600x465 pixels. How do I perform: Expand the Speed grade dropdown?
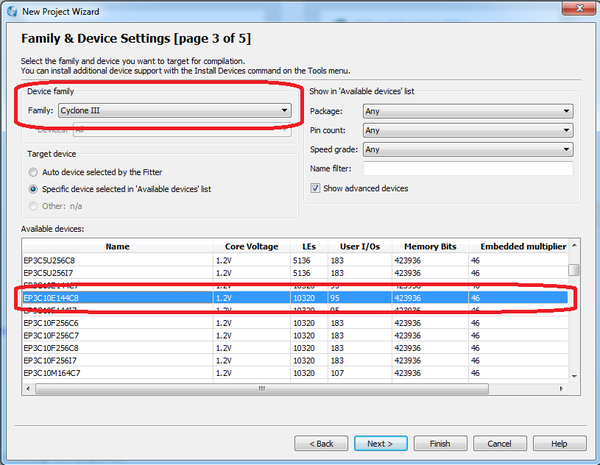coord(467,150)
